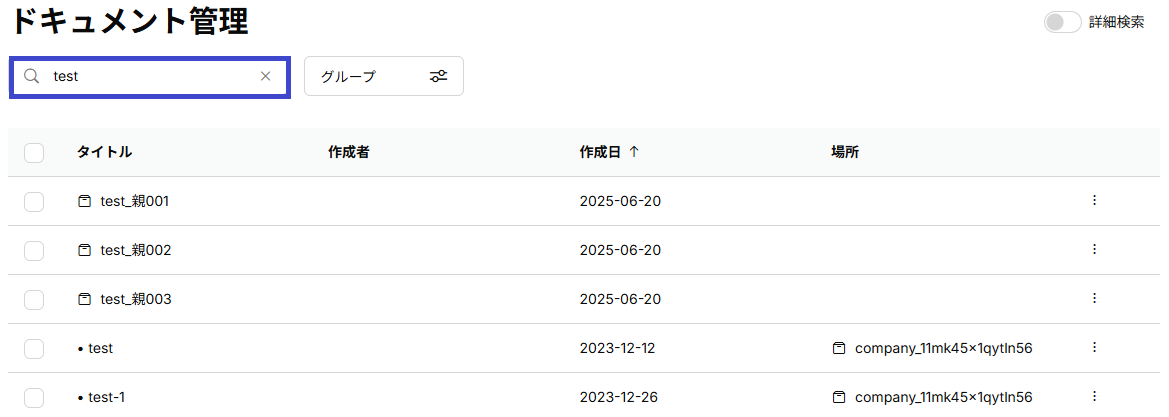Open the three-dot menu for test_親003
This screenshot has height=417, width=1169.
point(1094,298)
